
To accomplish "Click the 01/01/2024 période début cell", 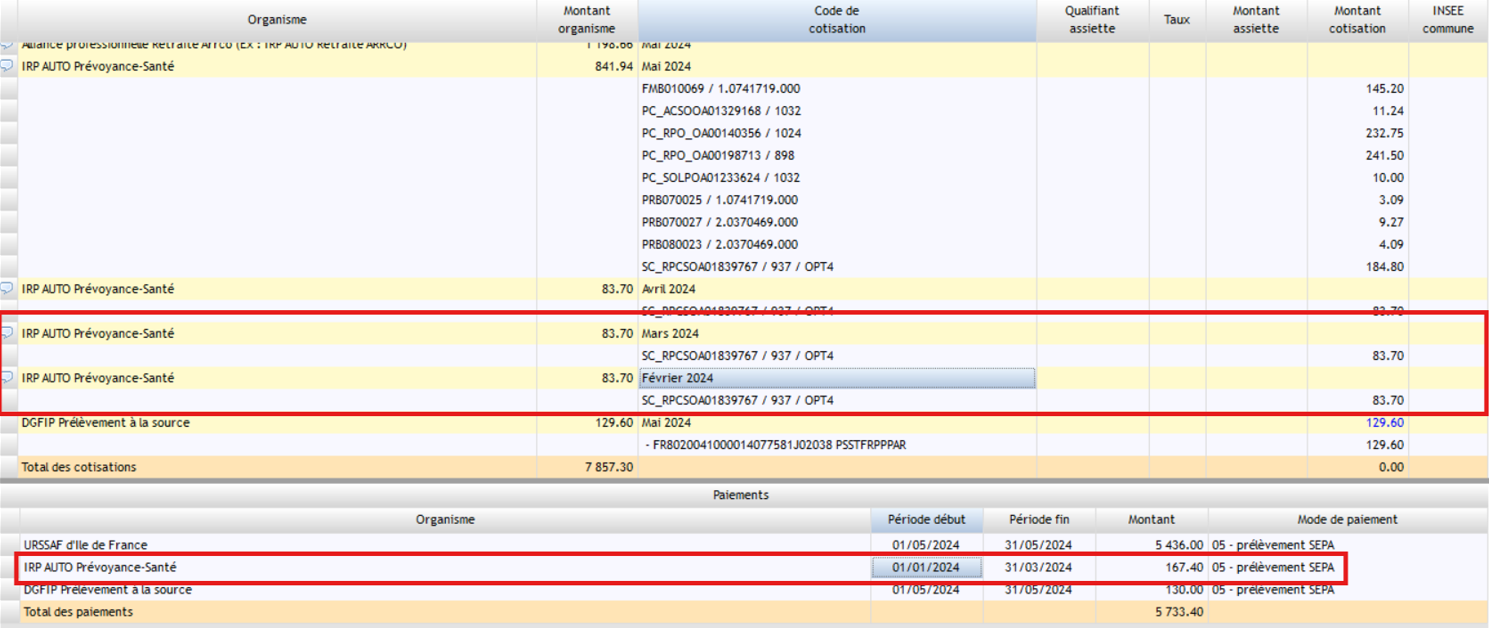I will (x=926, y=567).
